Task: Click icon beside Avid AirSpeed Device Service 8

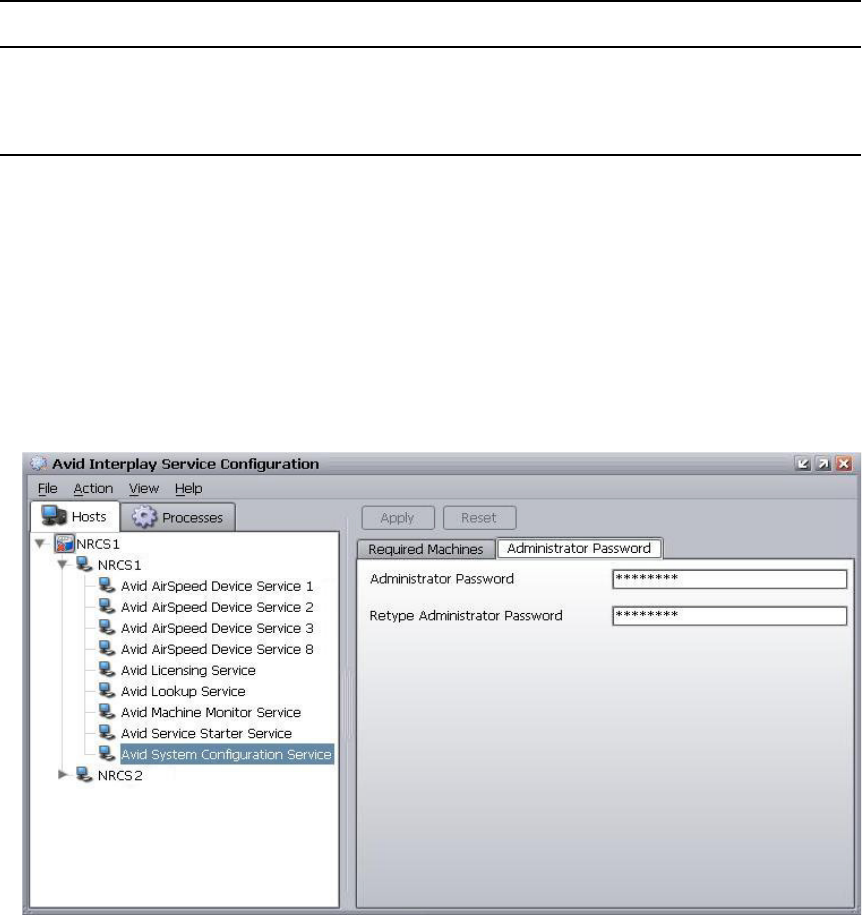Action: tap(106, 648)
